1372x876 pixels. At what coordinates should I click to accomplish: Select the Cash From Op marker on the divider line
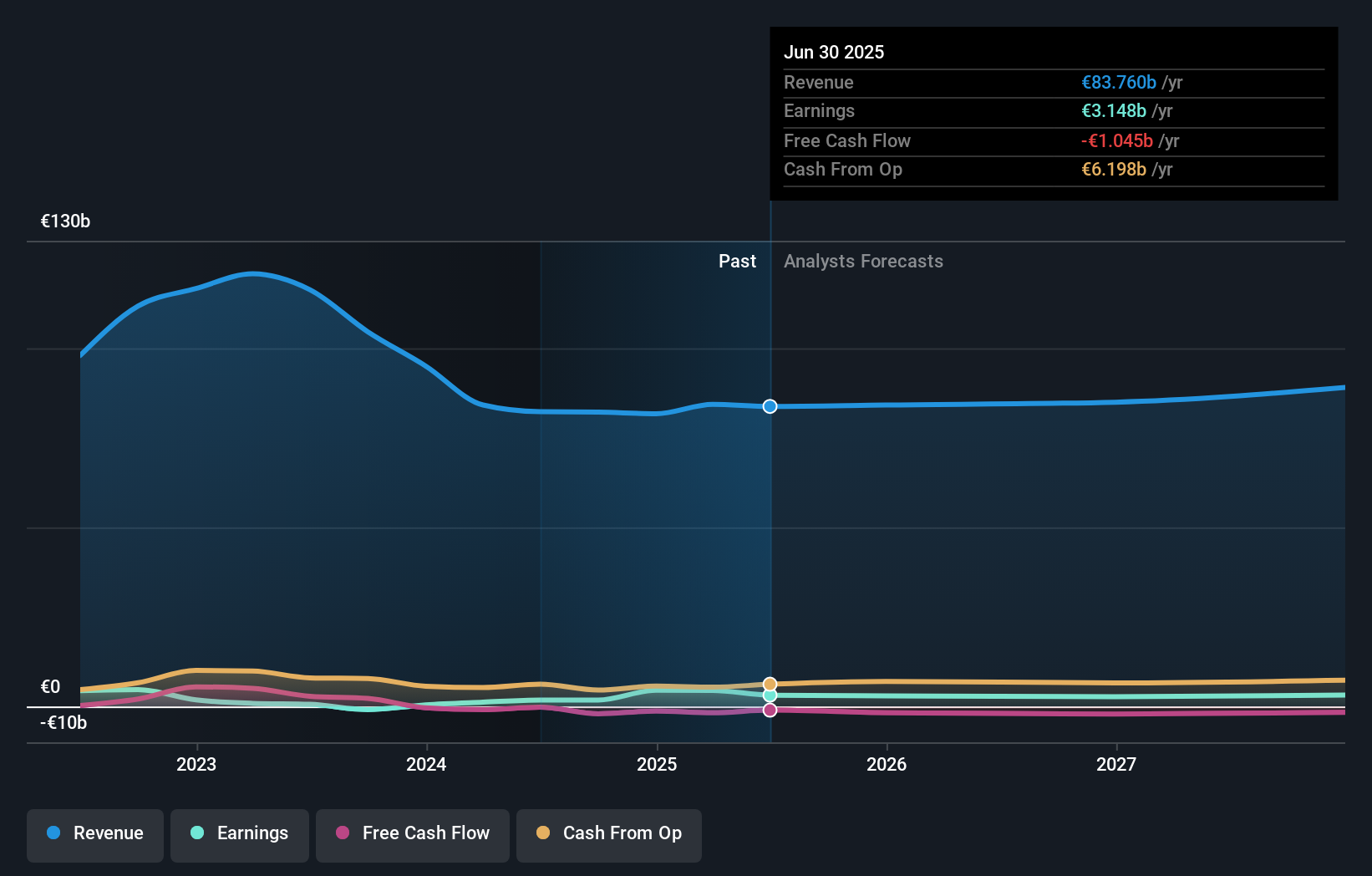(769, 683)
